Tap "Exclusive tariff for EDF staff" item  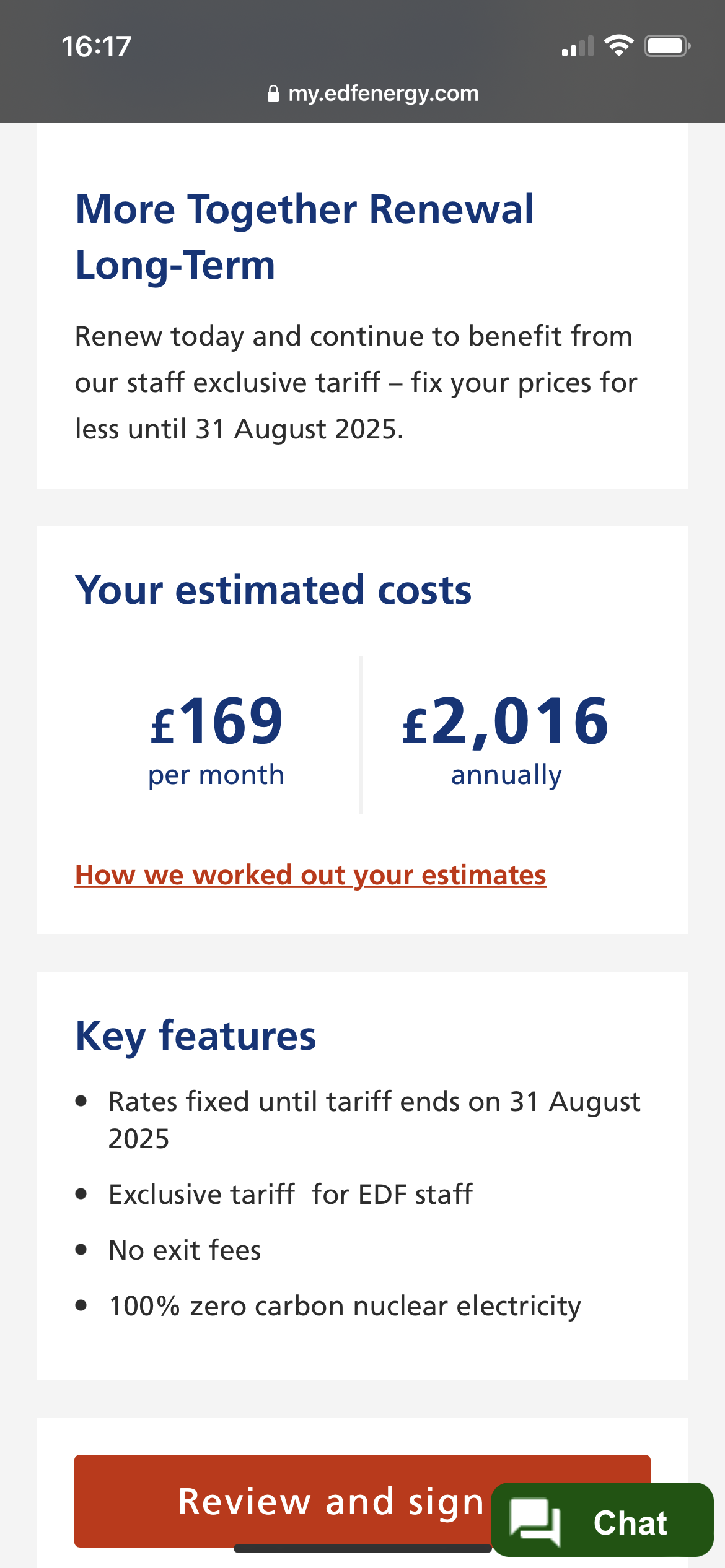(290, 1195)
